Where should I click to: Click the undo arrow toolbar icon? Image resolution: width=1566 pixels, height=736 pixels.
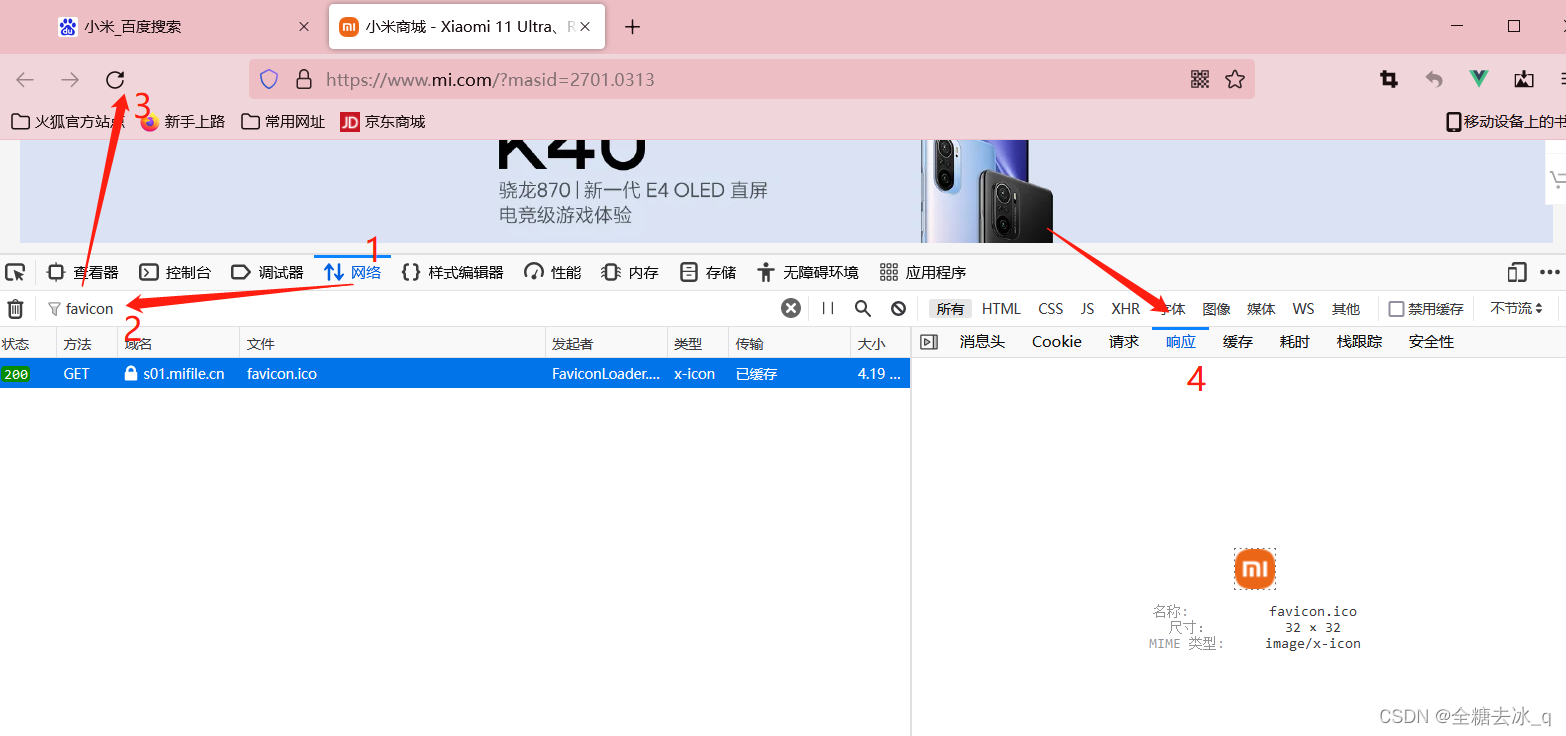pos(1434,79)
